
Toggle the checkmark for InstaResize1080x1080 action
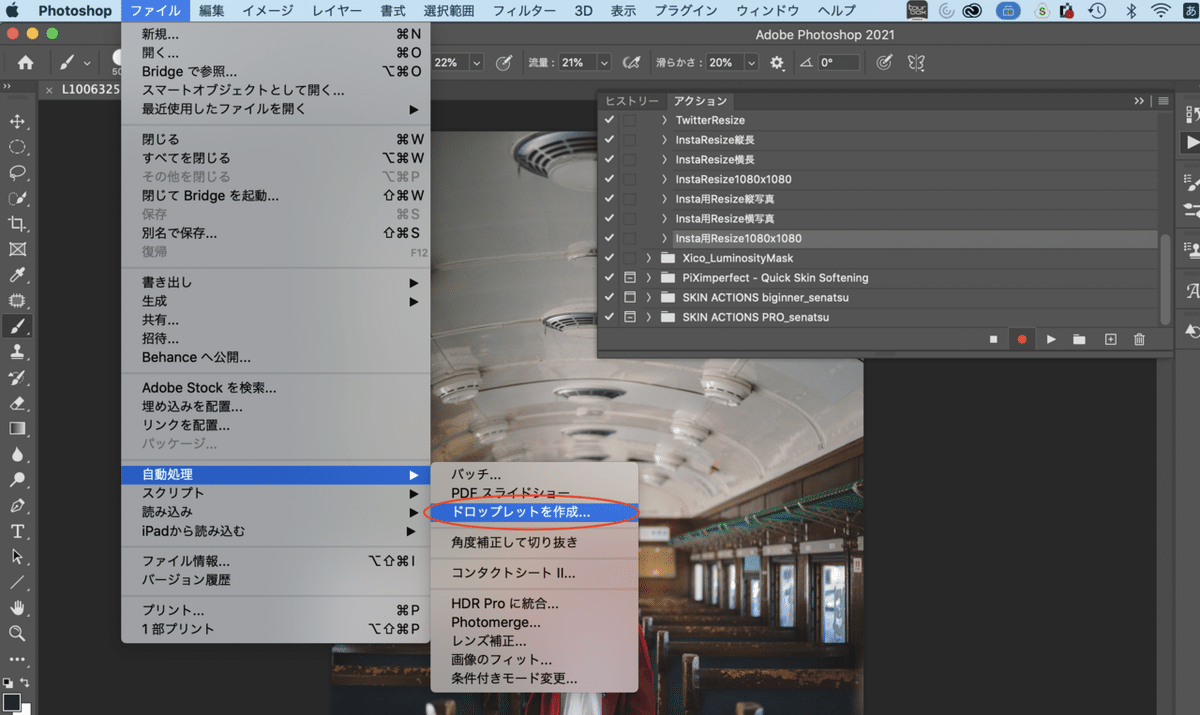click(610, 179)
